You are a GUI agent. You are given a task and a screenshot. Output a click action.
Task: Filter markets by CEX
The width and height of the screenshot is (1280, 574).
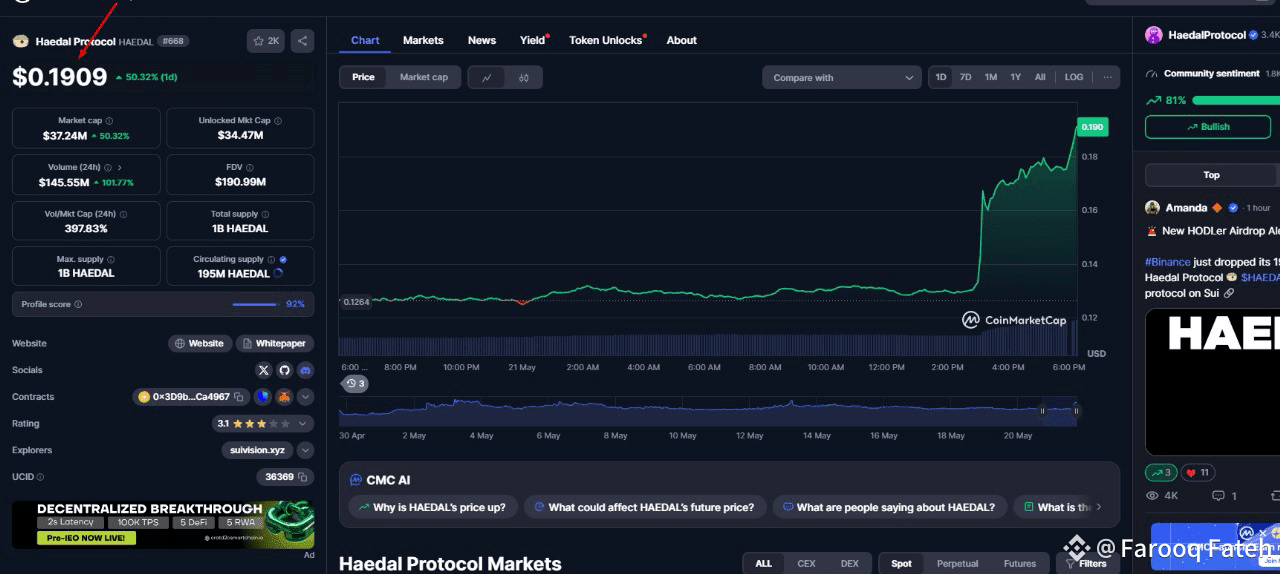[x=806, y=563]
